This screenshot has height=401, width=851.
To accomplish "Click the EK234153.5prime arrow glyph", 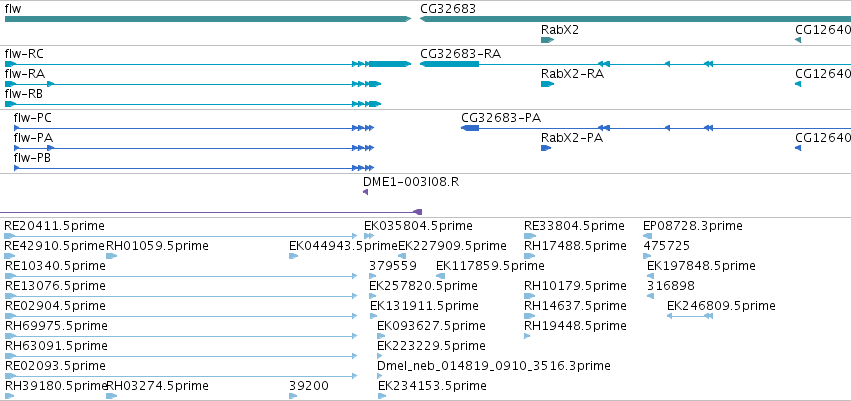I will (382, 396).
